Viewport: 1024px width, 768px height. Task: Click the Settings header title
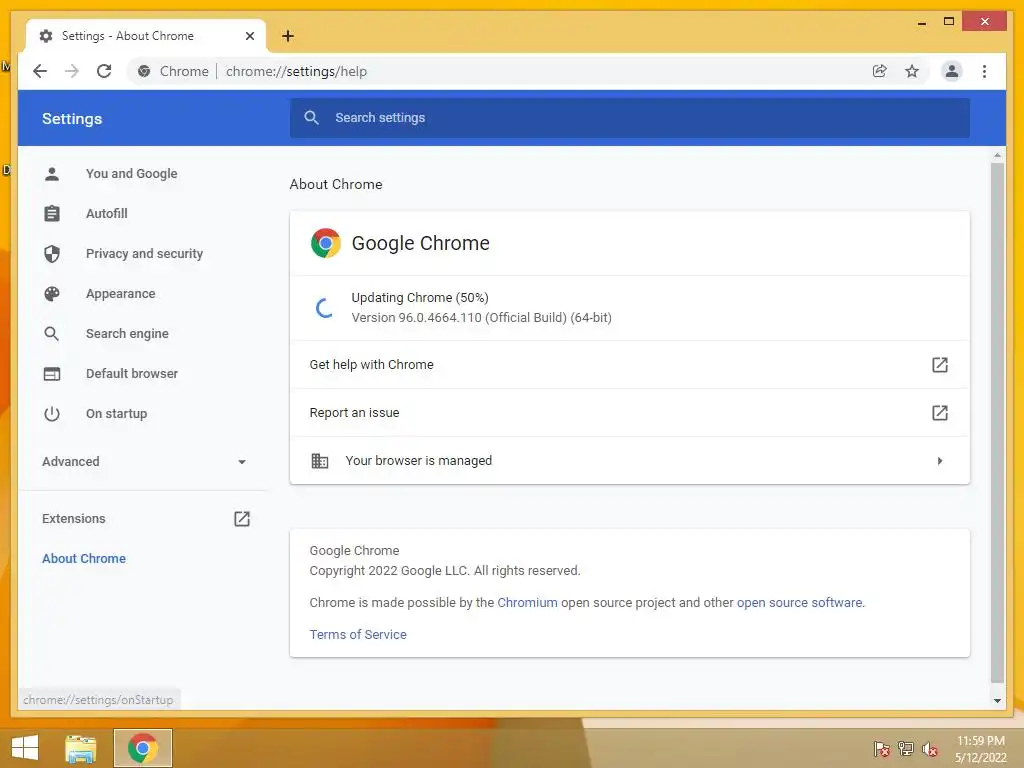click(72, 118)
